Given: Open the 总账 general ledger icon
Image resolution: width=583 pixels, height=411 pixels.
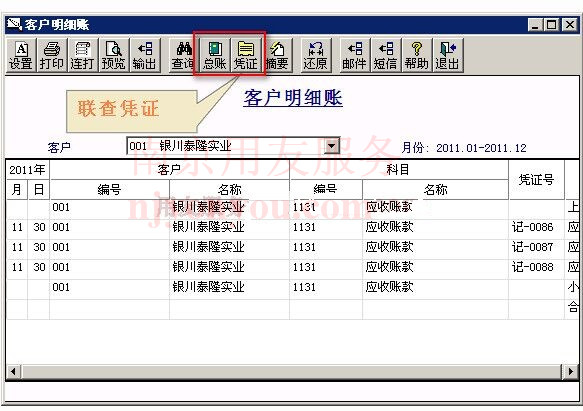Looking at the screenshot, I should pos(215,55).
